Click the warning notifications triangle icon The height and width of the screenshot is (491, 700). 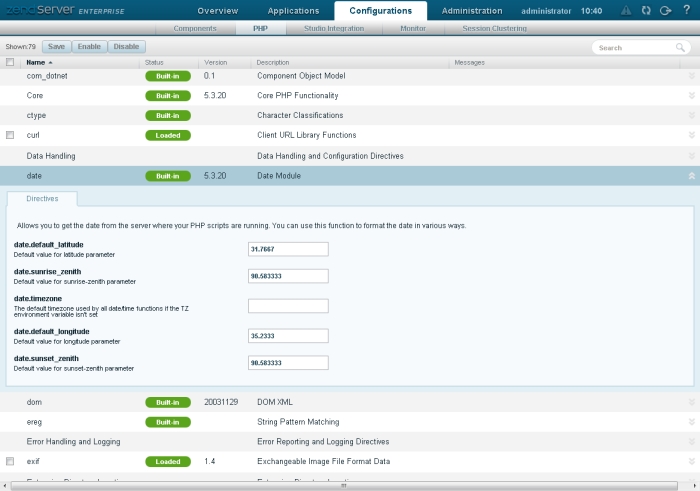click(x=625, y=11)
